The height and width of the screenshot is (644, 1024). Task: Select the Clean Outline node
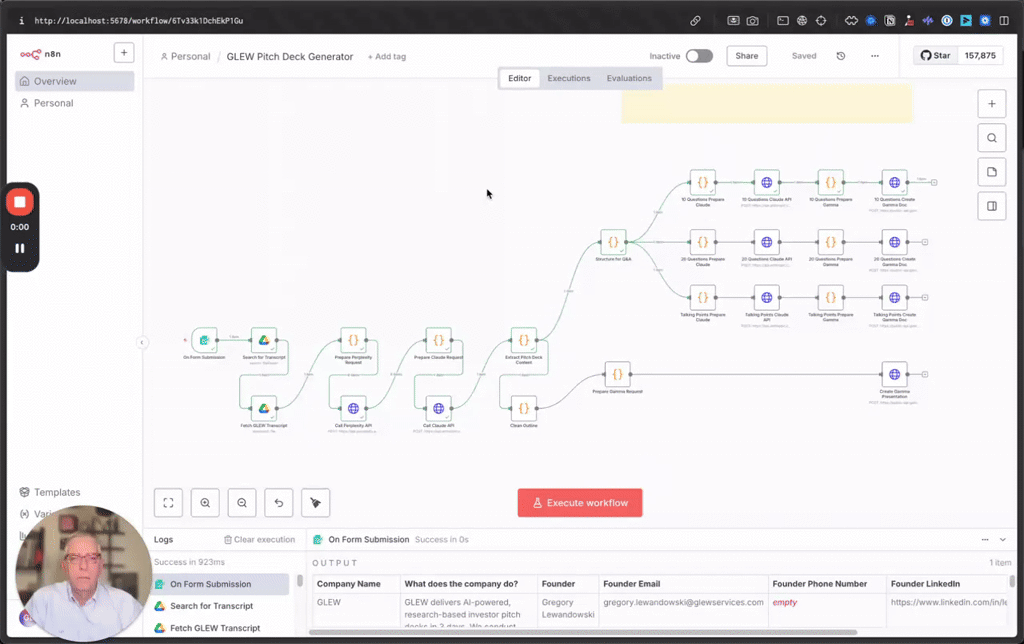pos(524,408)
